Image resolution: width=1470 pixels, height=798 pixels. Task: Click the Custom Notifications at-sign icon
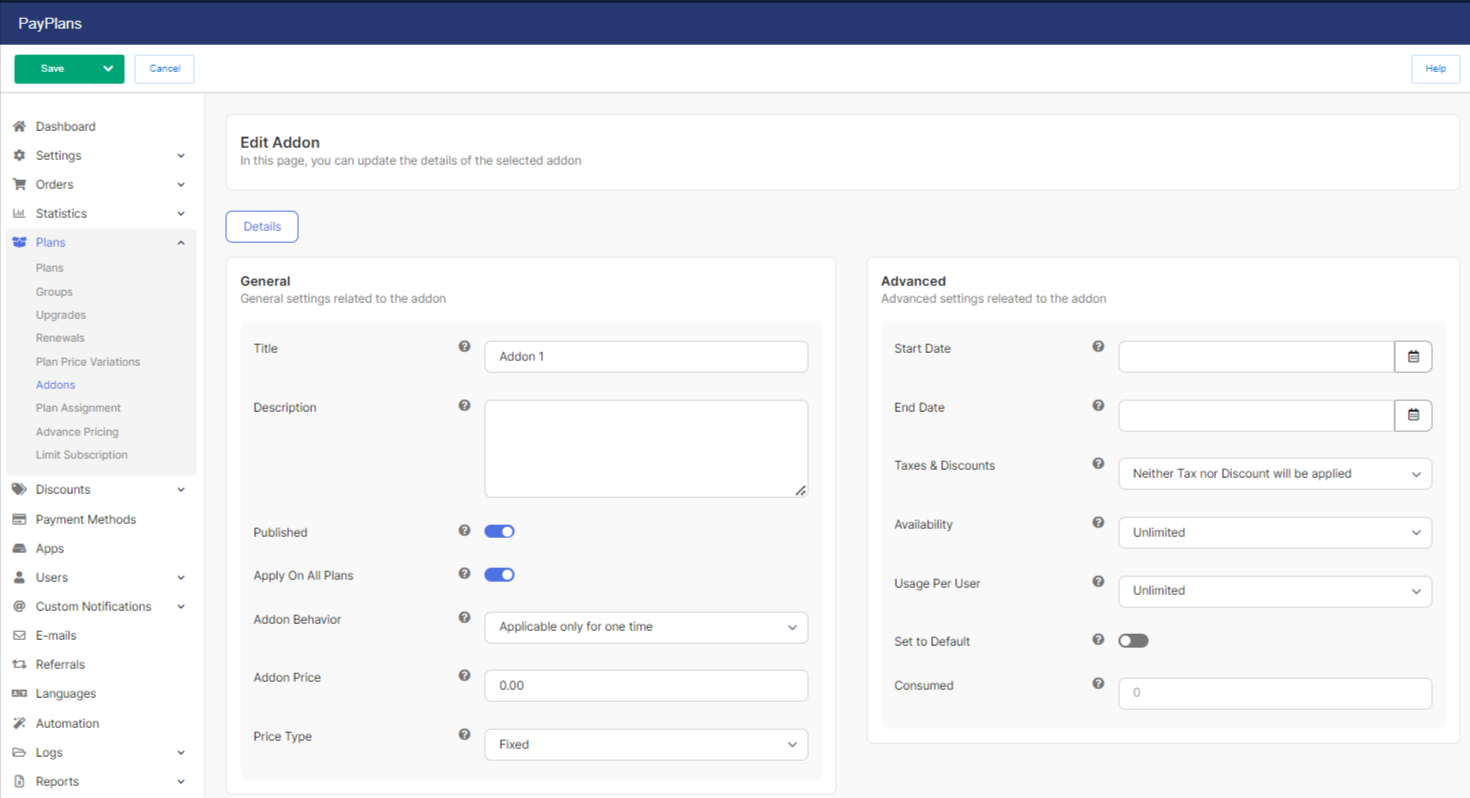coord(19,606)
